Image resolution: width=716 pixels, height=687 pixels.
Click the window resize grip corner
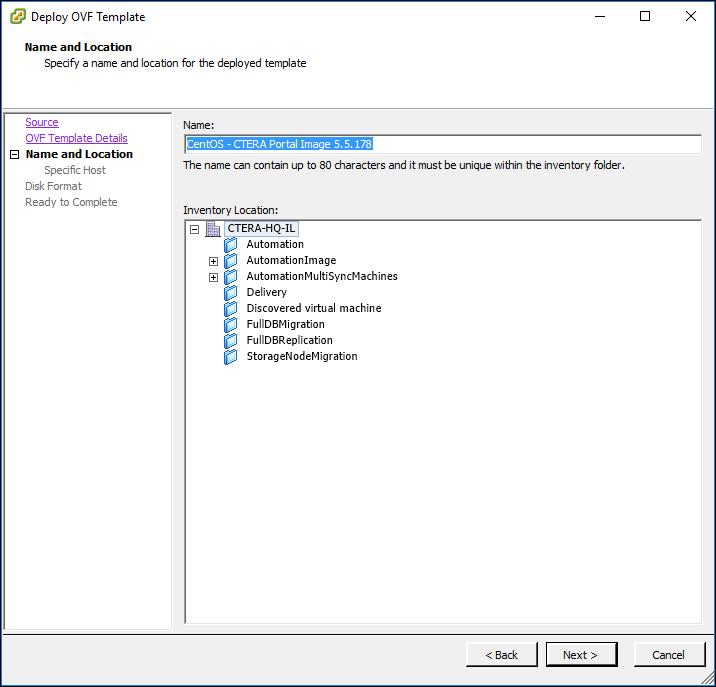[708, 678]
